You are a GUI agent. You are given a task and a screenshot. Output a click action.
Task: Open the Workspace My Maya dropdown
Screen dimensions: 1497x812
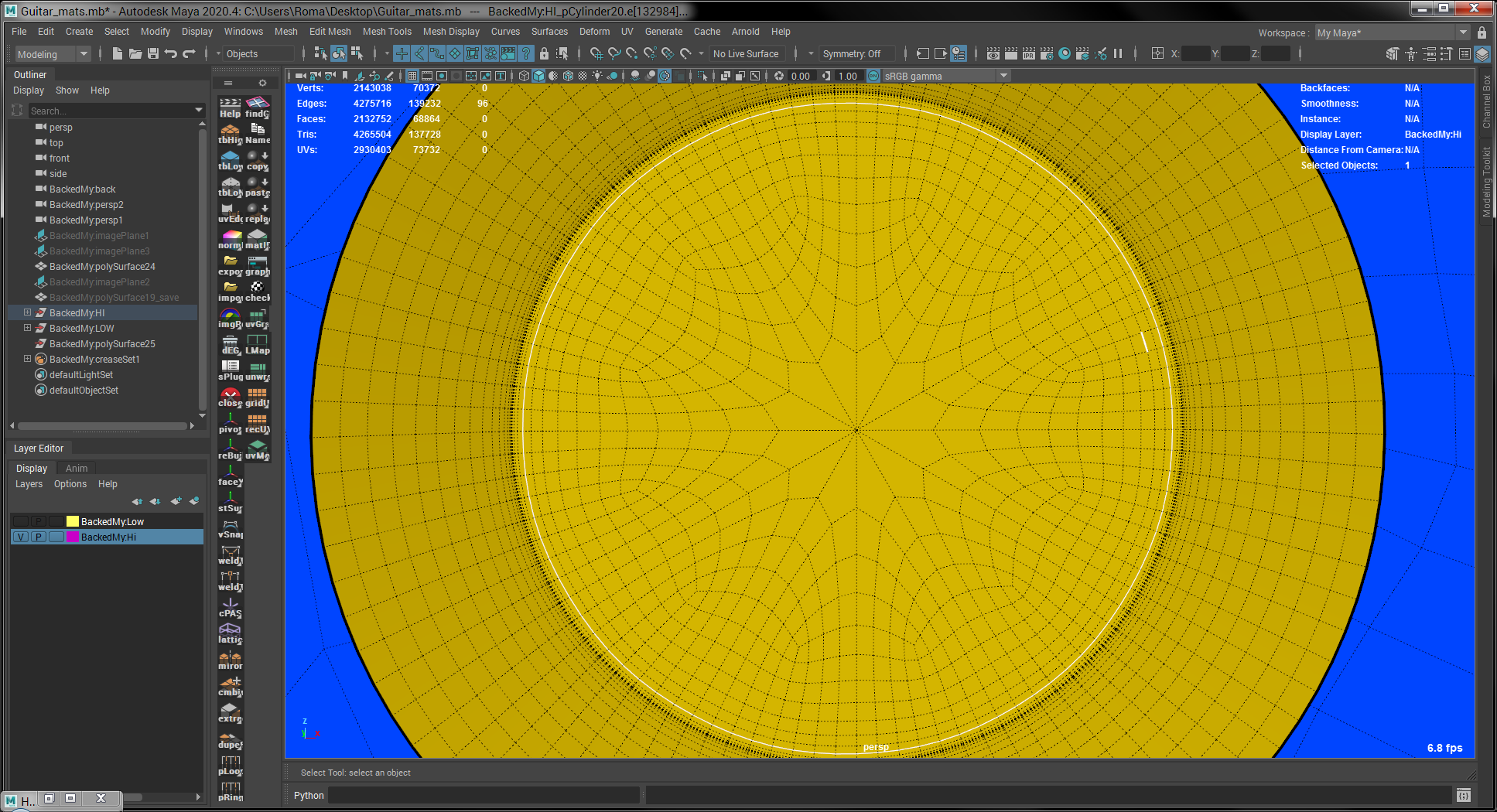[x=1392, y=32]
